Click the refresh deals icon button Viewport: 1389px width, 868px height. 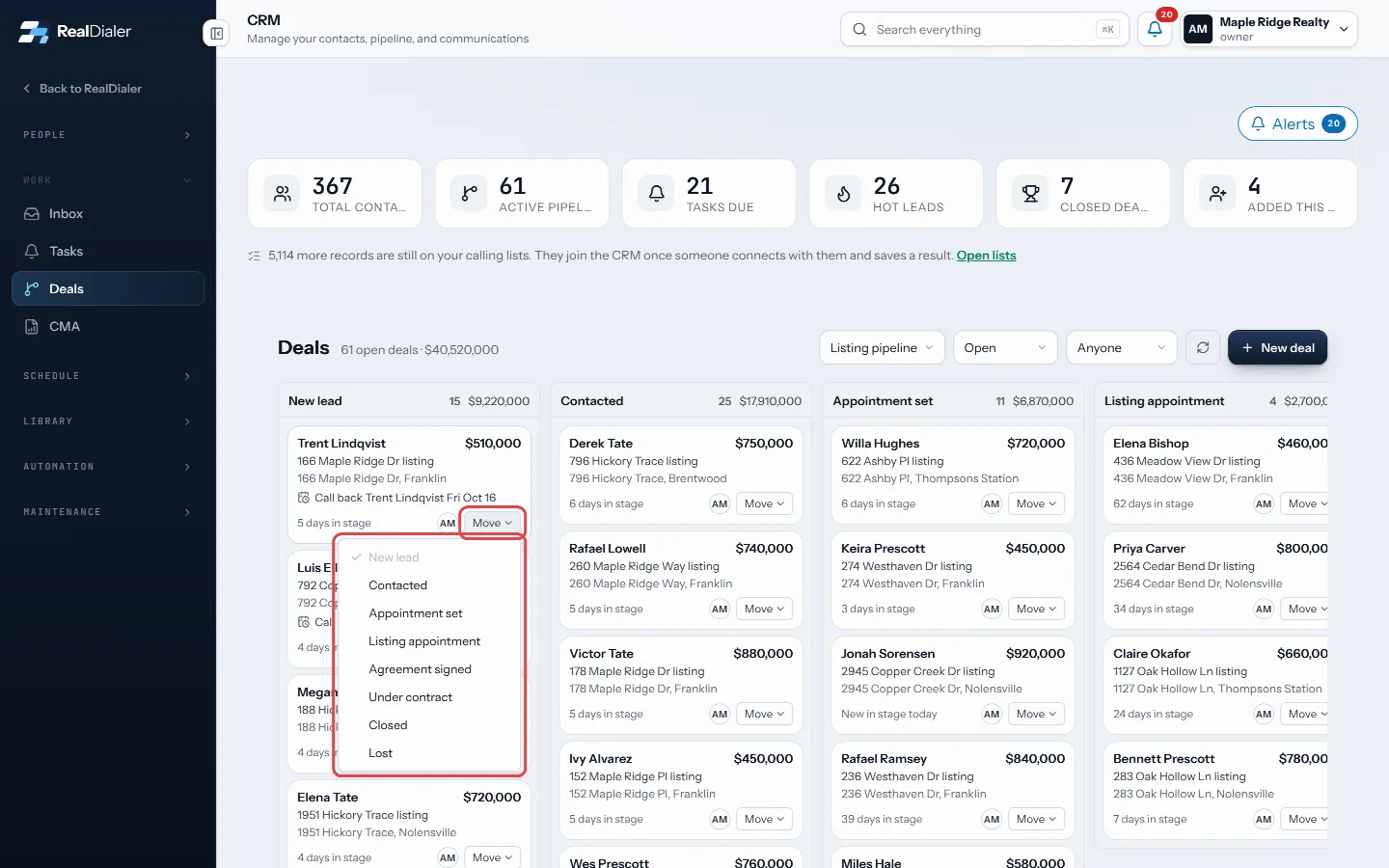1203,348
